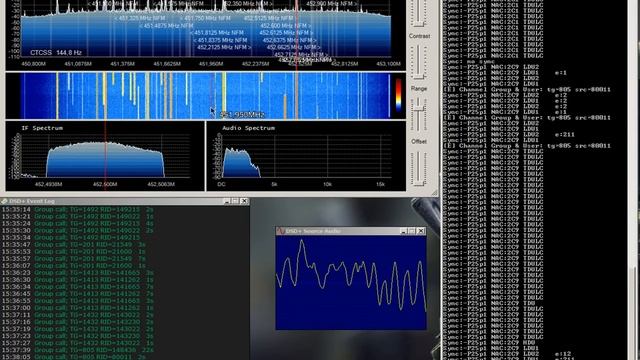Click the red tuning line in waterfall
The image size is (640, 360).
click(x=297, y=96)
